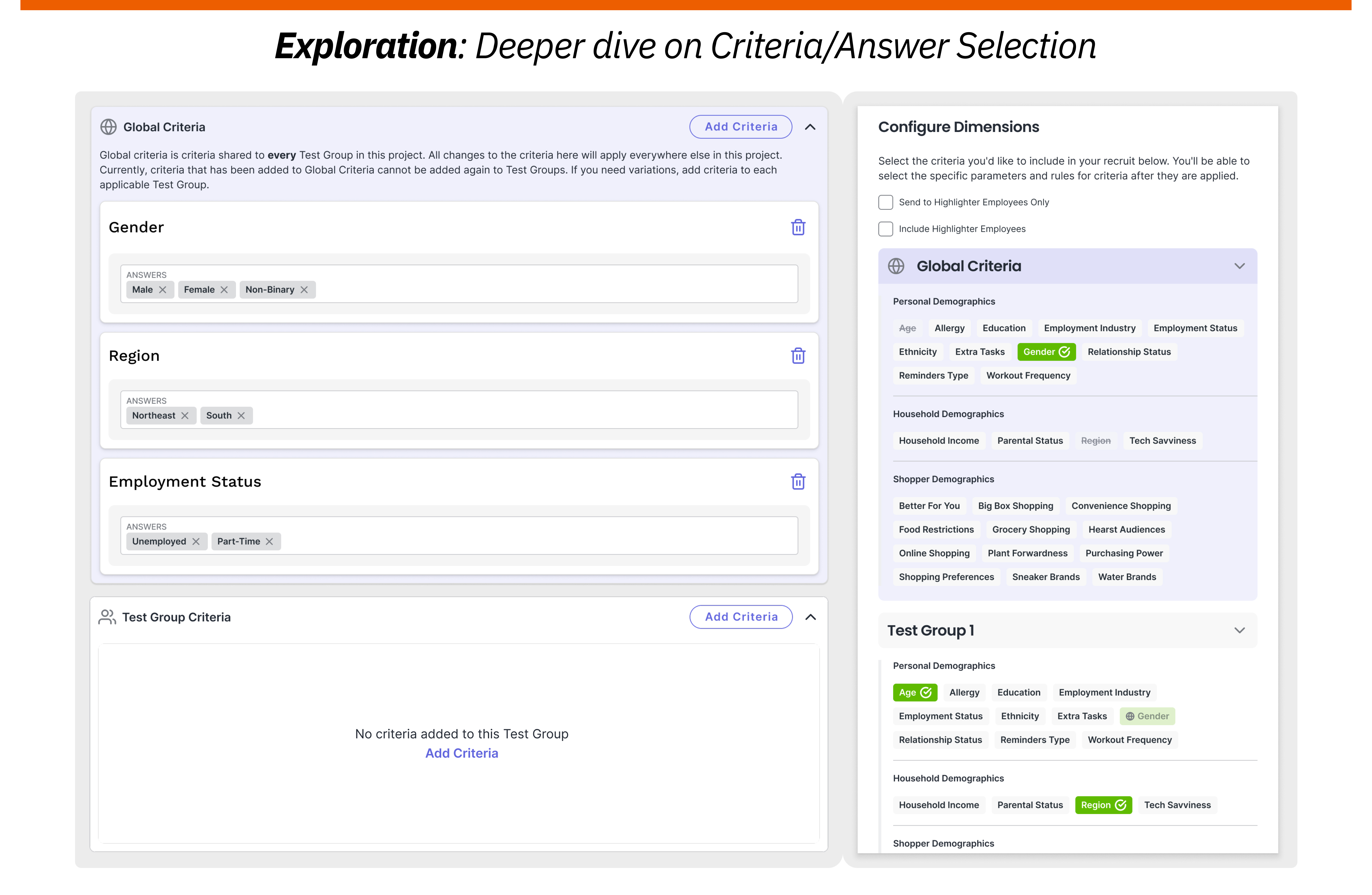Toggle Global Criteria section in Configure Dimensions
Viewport: 1372px width, 895px height.
[x=1239, y=266]
